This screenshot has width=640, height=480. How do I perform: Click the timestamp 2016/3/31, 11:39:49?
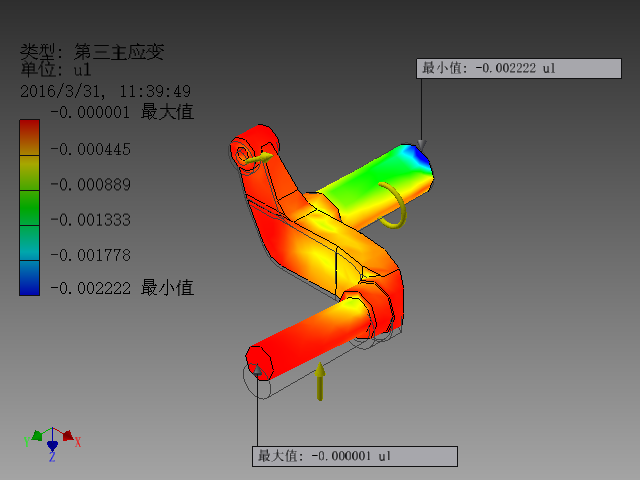(x=105, y=91)
